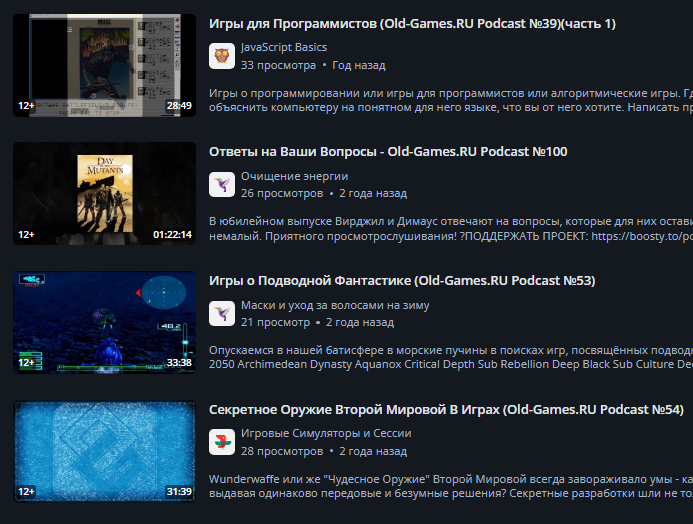This screenshot has width=693, height=524.
Task: Open Маски и уход за волосами avatar
Action: (222, 313)
